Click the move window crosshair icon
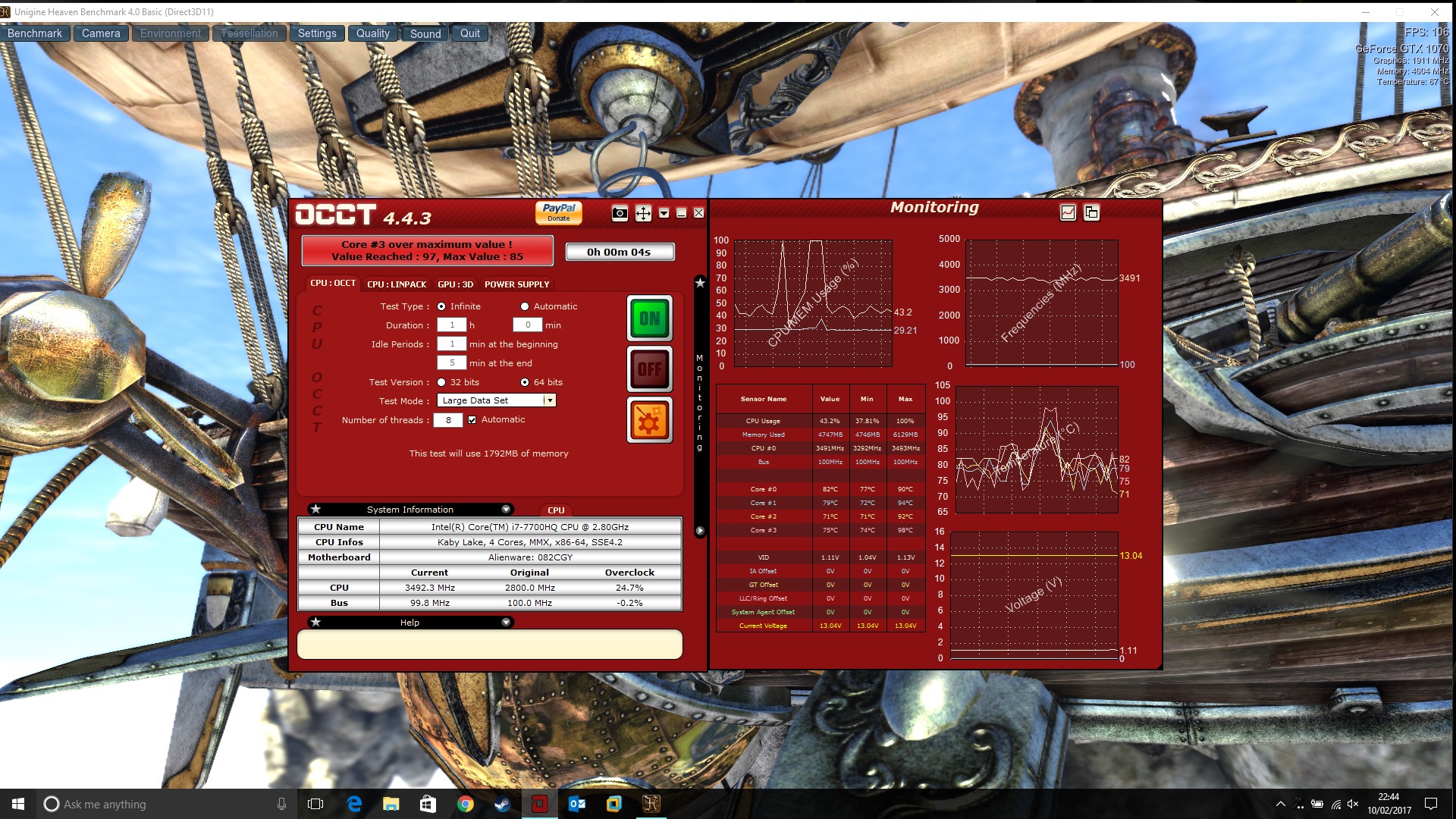1456x819 pixels. pyautogui.click(x=643, y=214)
